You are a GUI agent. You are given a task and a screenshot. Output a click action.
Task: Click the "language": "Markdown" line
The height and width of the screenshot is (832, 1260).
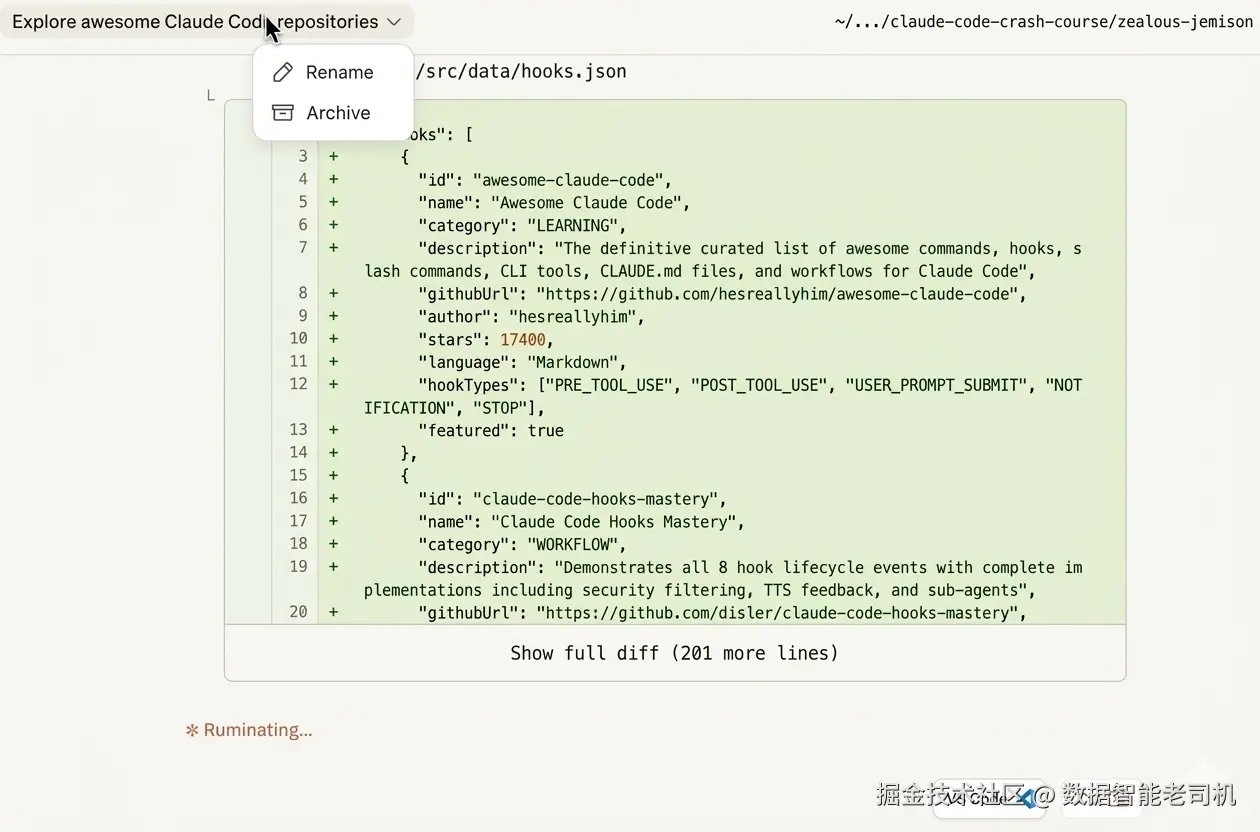pos(522,362)
